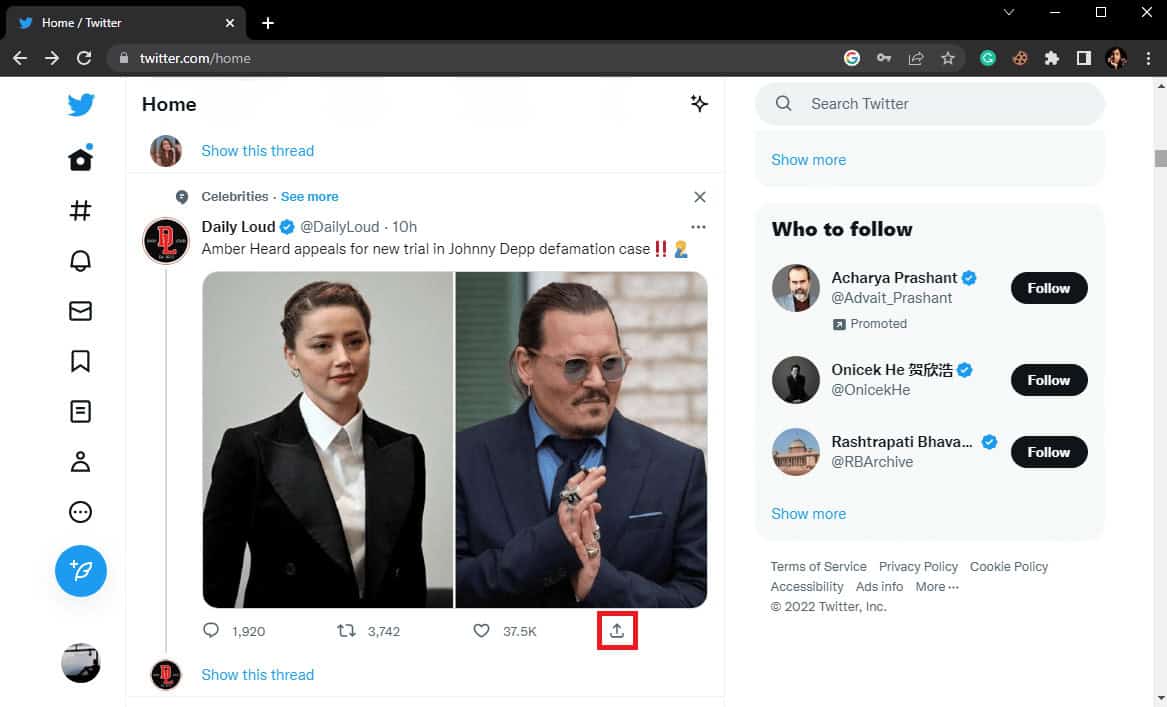Screen dimensions: 1167x707
Task: Open Notifications bell icon
Action: 80,260
